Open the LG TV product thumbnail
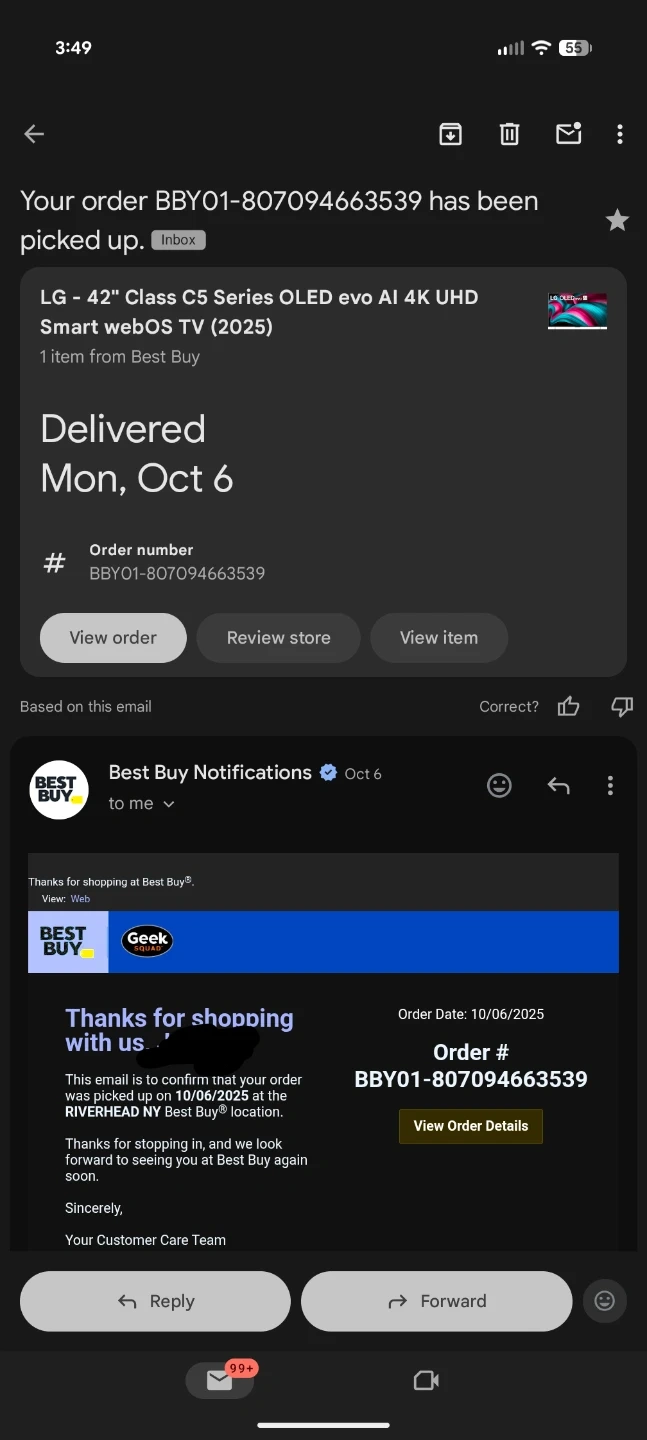 point(577,311)
